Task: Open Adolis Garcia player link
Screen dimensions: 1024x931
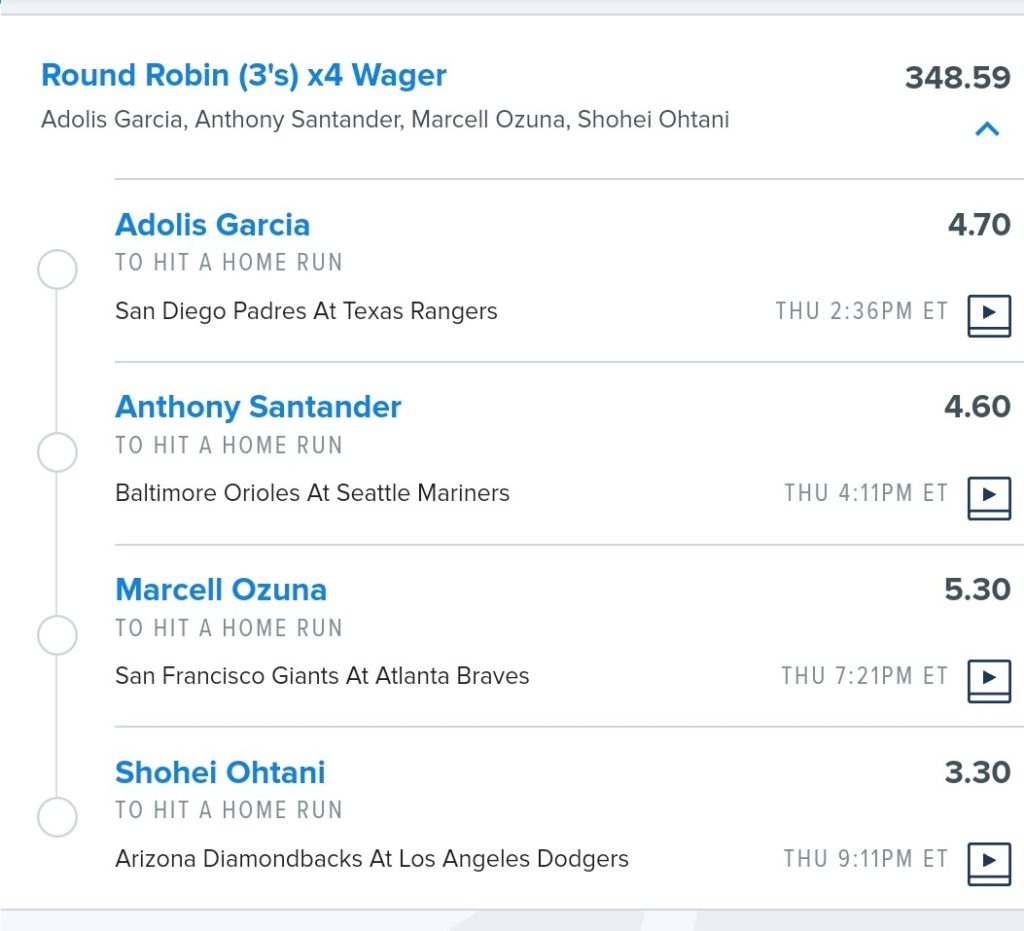Action: coord(212,225)
